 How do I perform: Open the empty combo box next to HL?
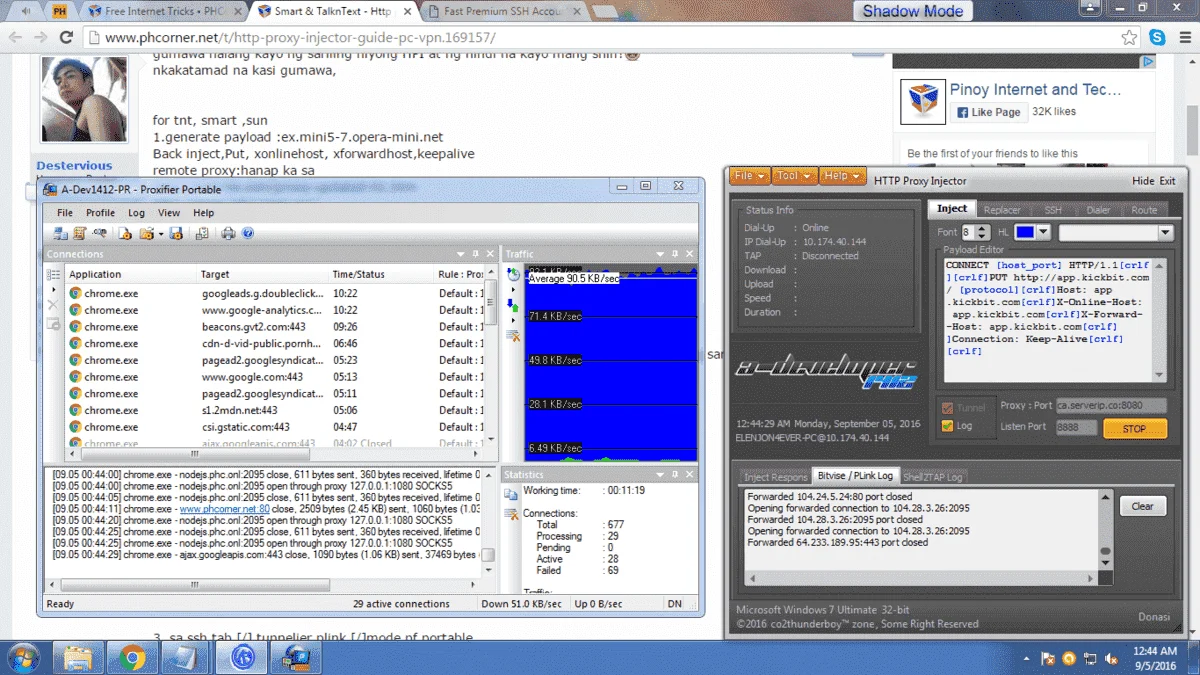coord(1116,232)
